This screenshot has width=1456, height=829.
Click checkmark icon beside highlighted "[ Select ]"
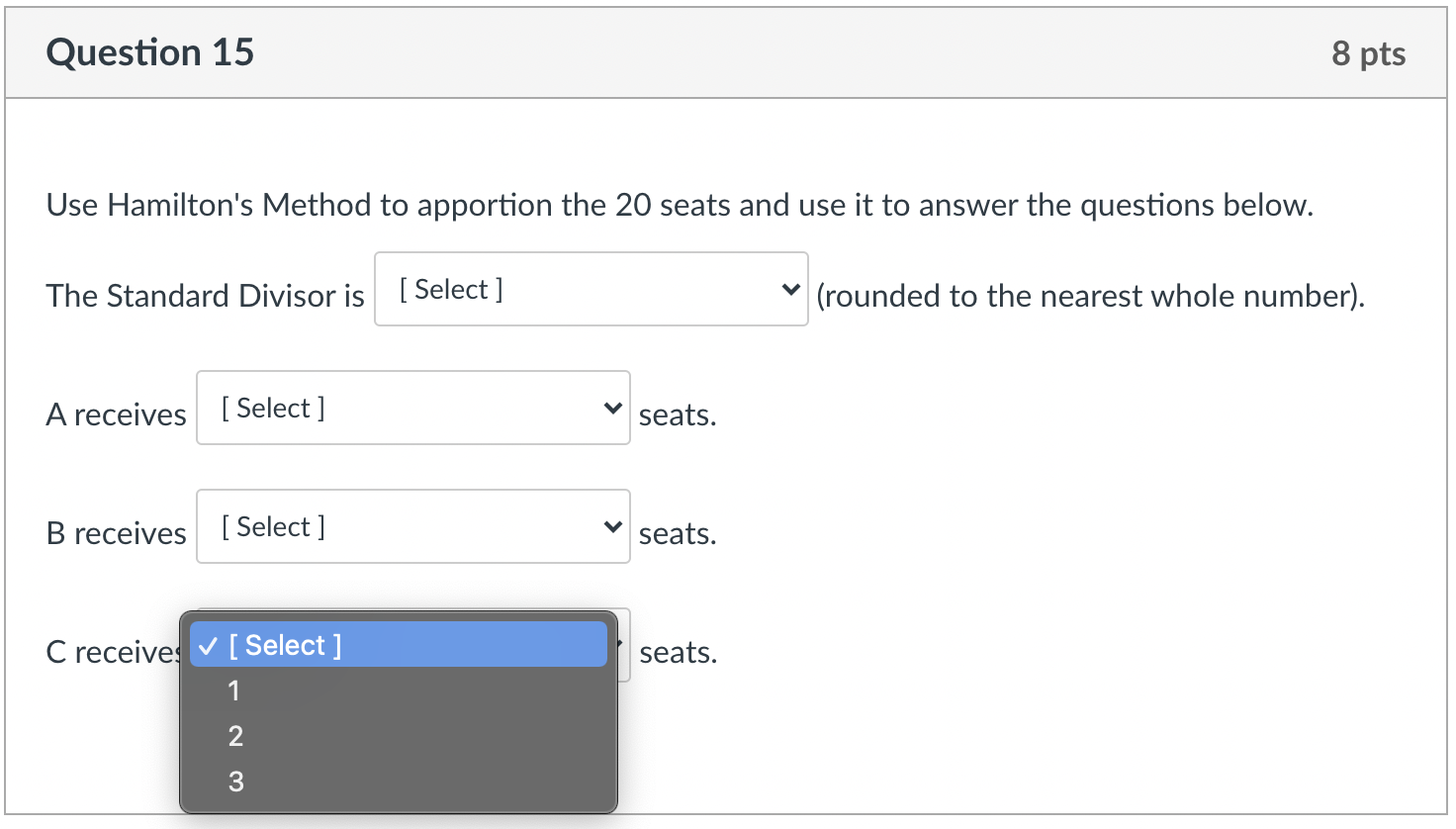click(208, 646)
